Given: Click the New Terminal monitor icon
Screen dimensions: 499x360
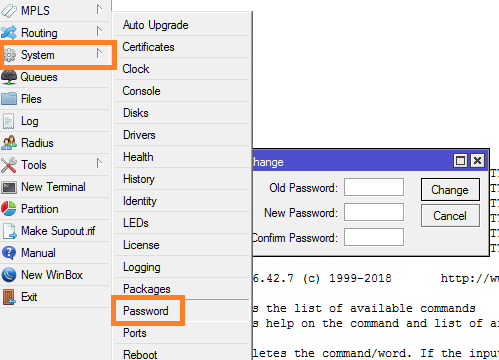Looking at the screenshot, I should 9,187.
